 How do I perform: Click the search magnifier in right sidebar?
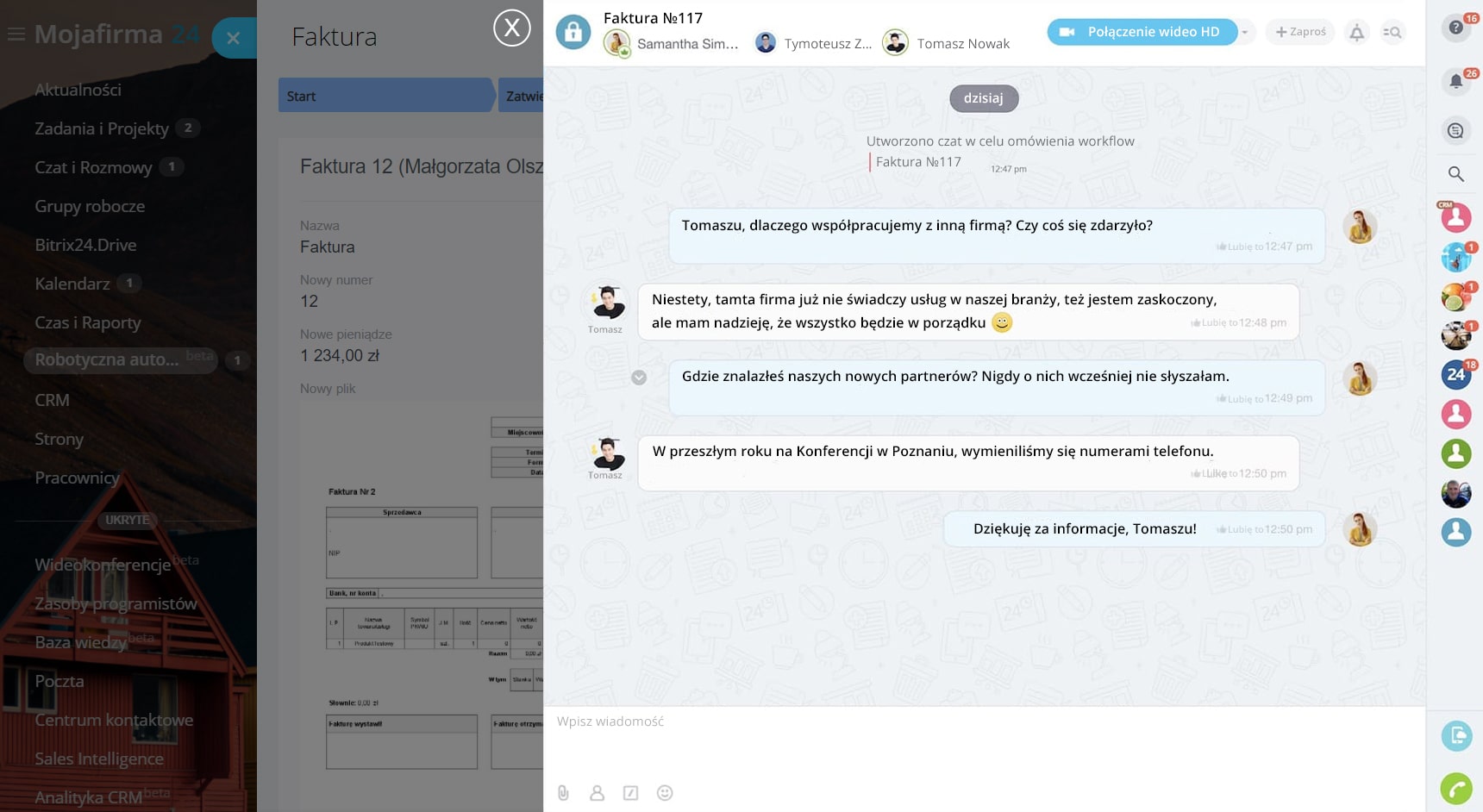click(x=1455, y=174)
